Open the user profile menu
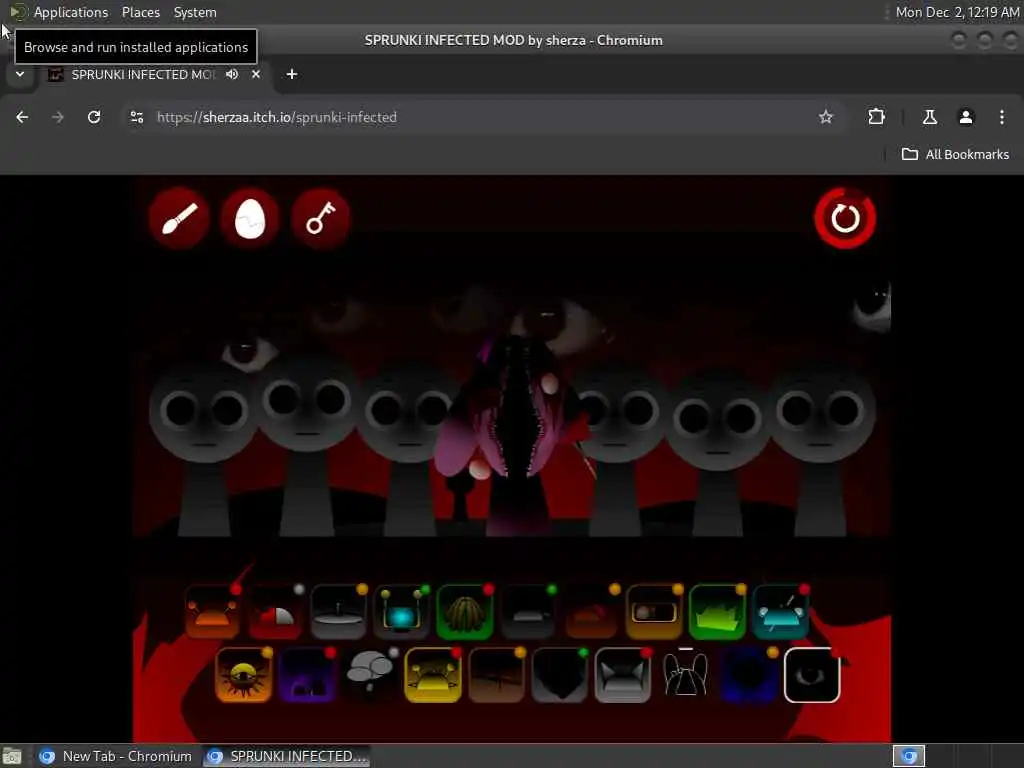 pos(966,117)
